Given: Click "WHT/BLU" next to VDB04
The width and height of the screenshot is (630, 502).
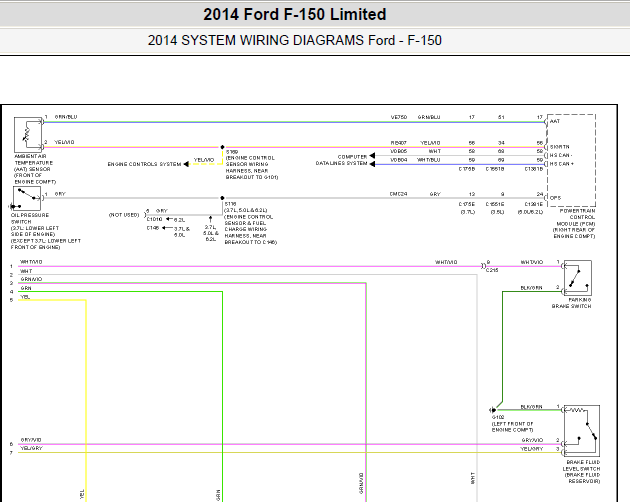Looking at the screenshot, I should click(429, 160).
